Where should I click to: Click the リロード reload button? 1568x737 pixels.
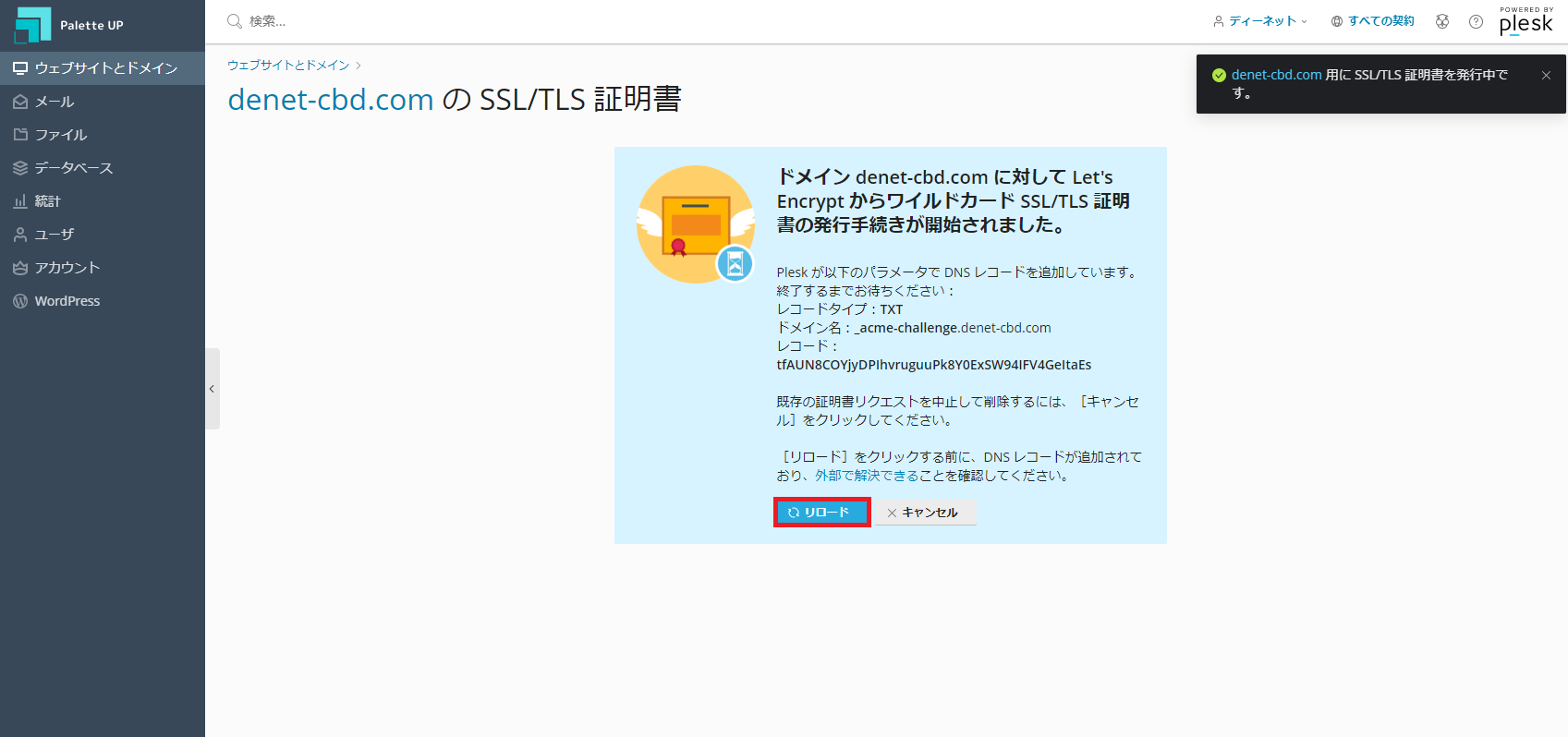pos(821,513)
